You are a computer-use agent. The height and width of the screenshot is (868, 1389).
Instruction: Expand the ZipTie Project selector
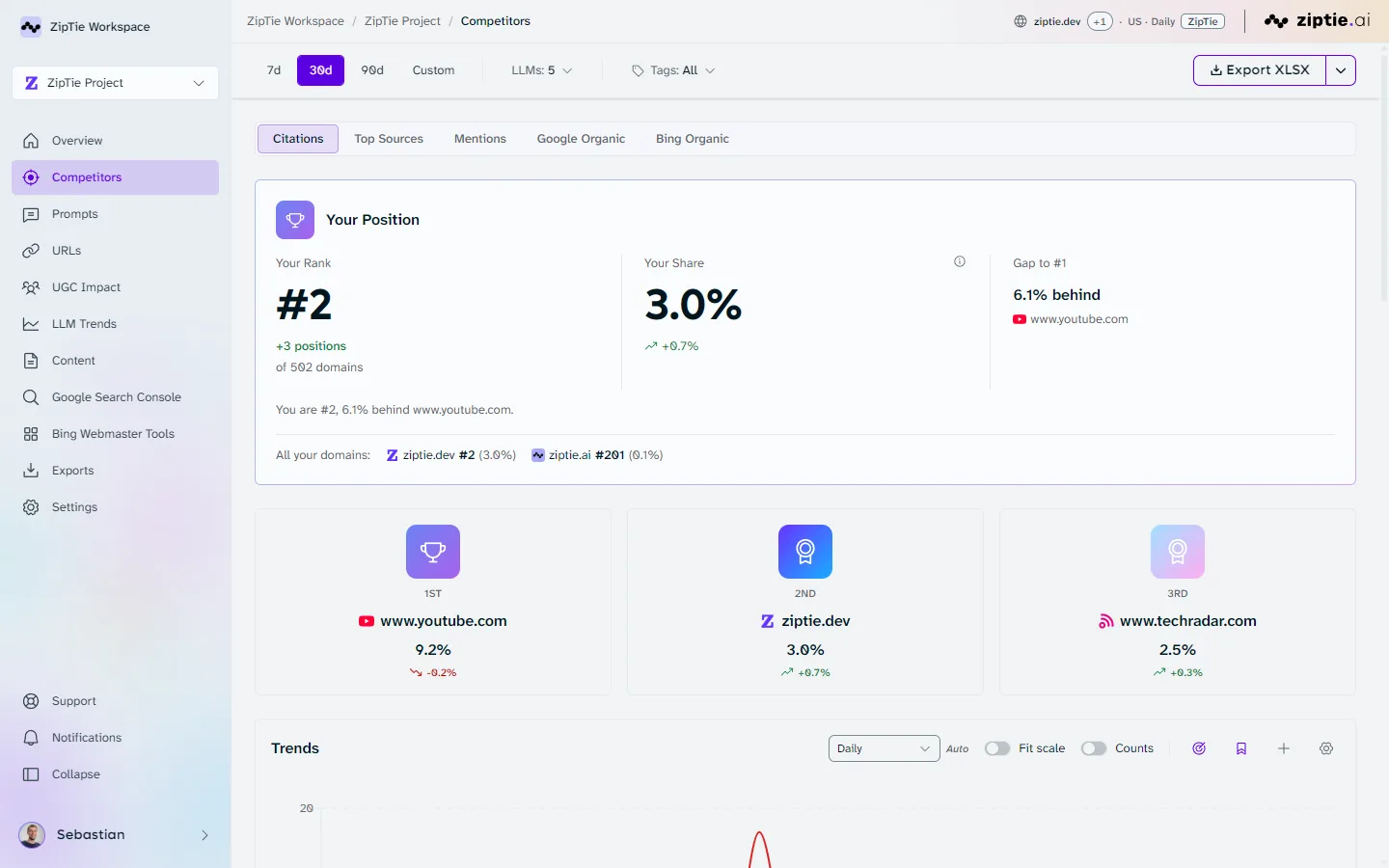pyautogui.click(x=115, y=83)
